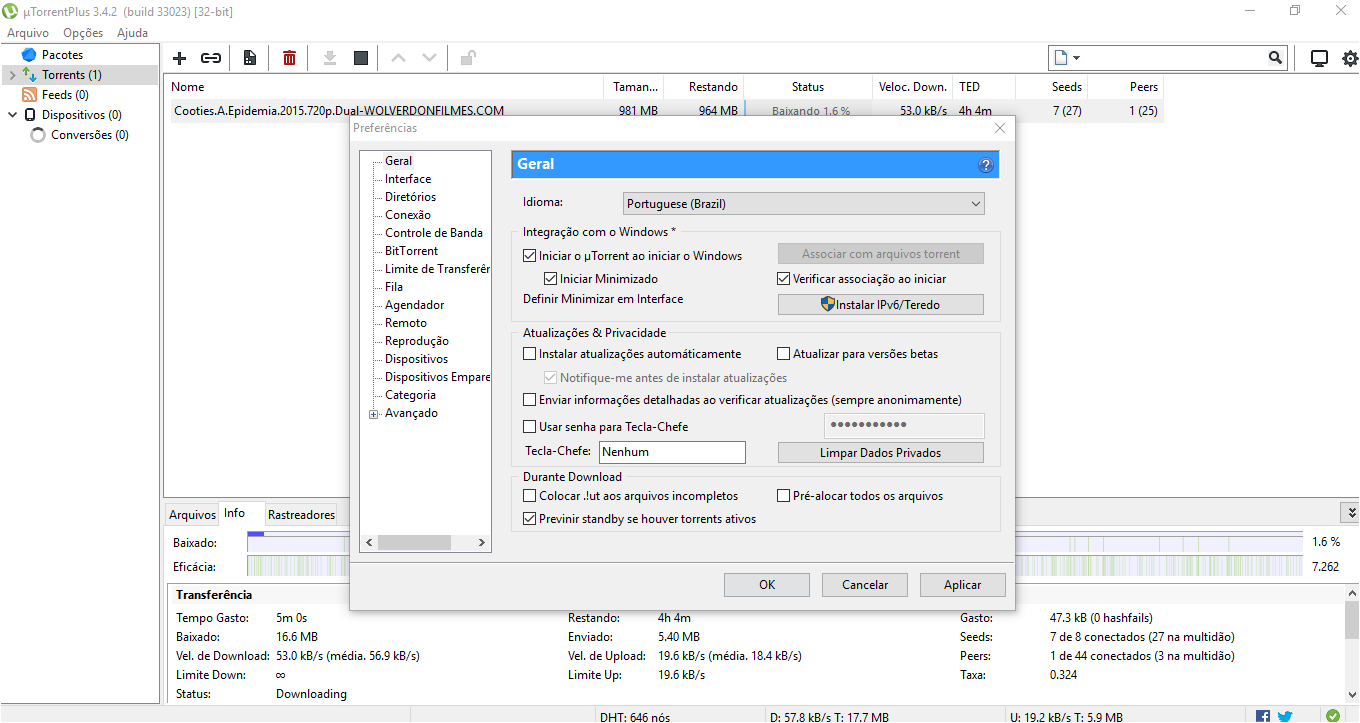The height and width of the screenshot is (723, 1360).
Task: Click the 'Limpar Dados Privados' button
Action: pos(880,453)
